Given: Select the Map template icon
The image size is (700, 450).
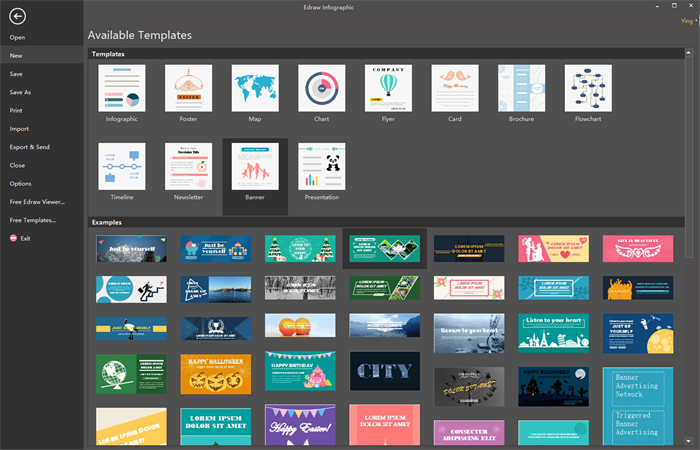Looking at the screenshot, I should tap(255, 88).
